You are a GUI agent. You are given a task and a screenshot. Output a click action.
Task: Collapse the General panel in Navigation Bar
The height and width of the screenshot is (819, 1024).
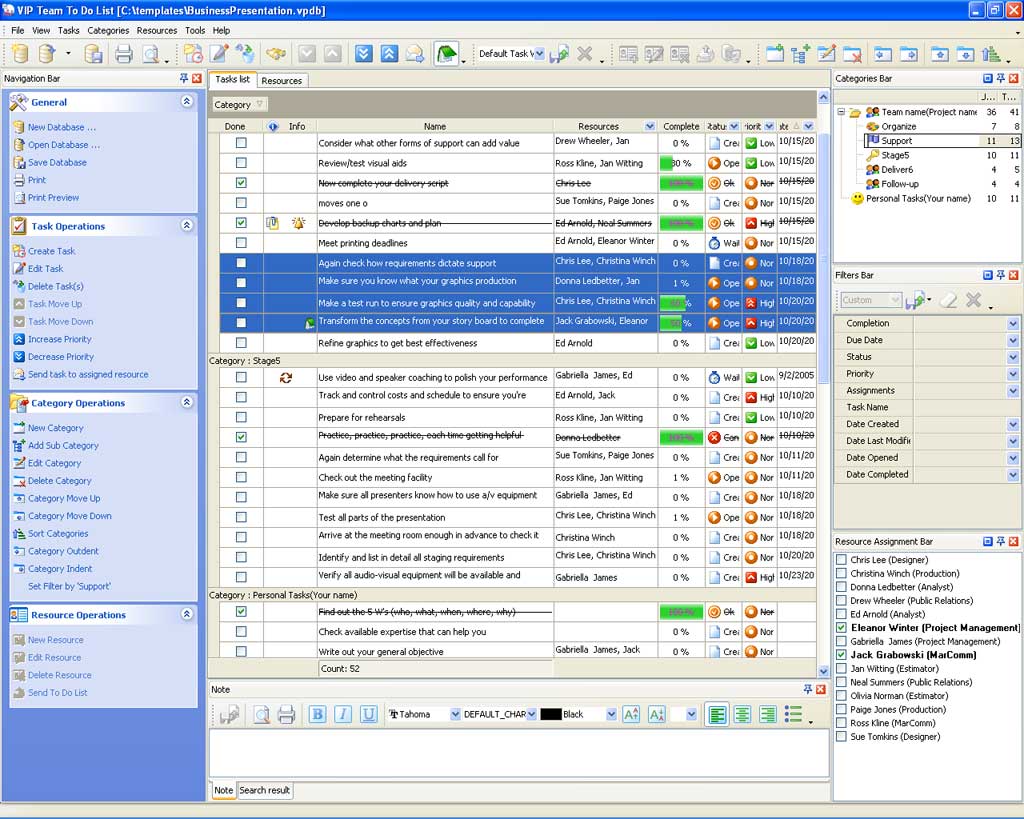point(186,102)
